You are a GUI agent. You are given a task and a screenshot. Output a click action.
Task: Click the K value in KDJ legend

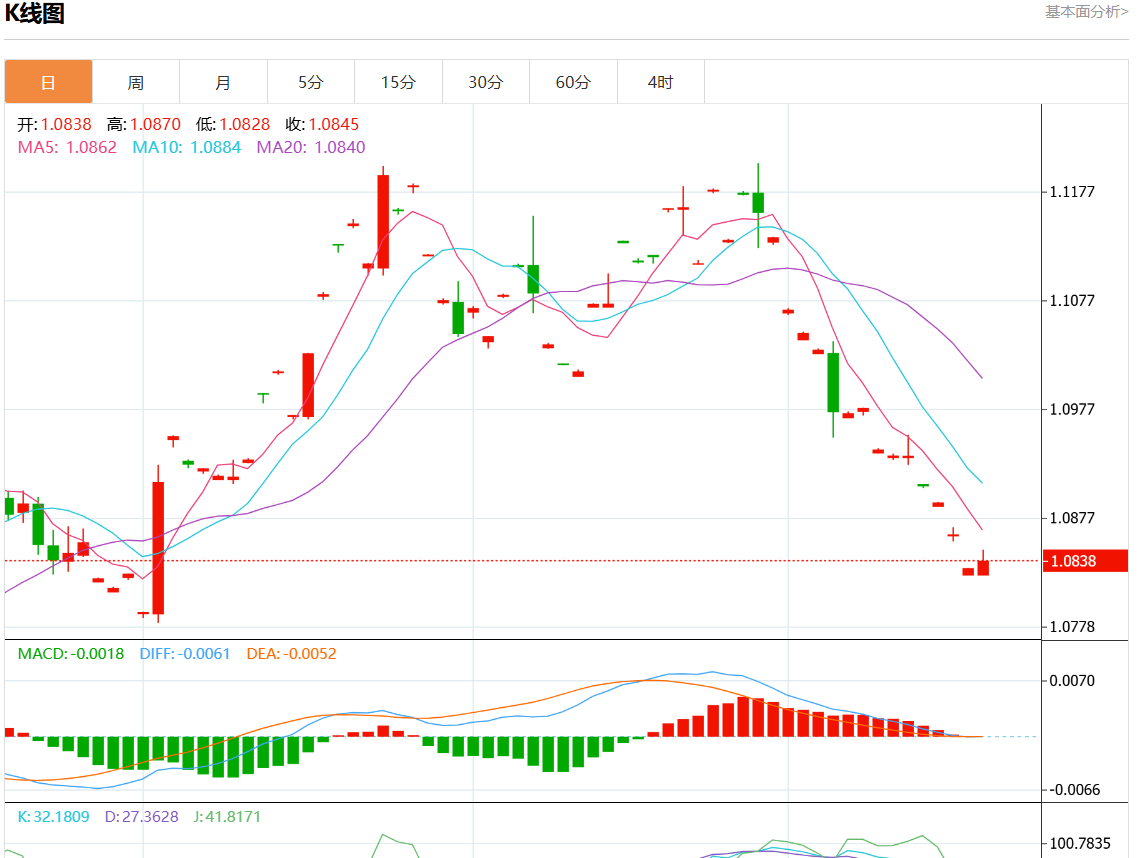[x=53, y=816]
